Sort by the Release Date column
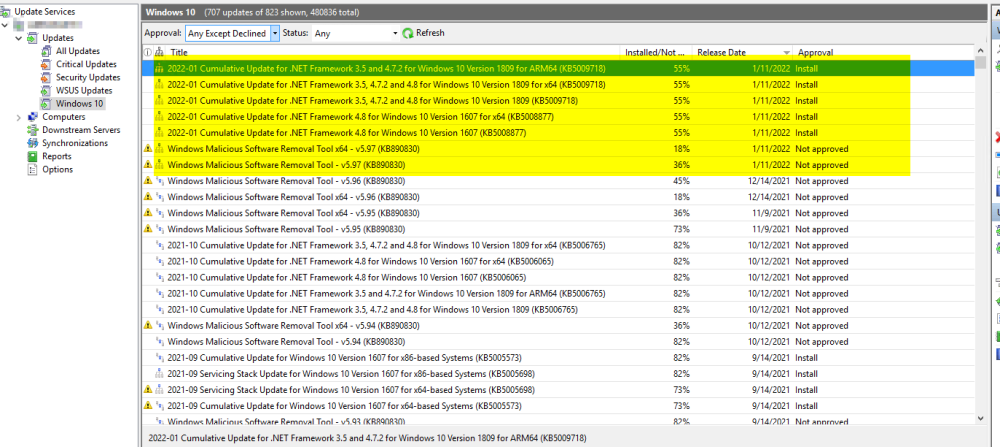This screenshot has width=1000, height=447. (743, 53)
